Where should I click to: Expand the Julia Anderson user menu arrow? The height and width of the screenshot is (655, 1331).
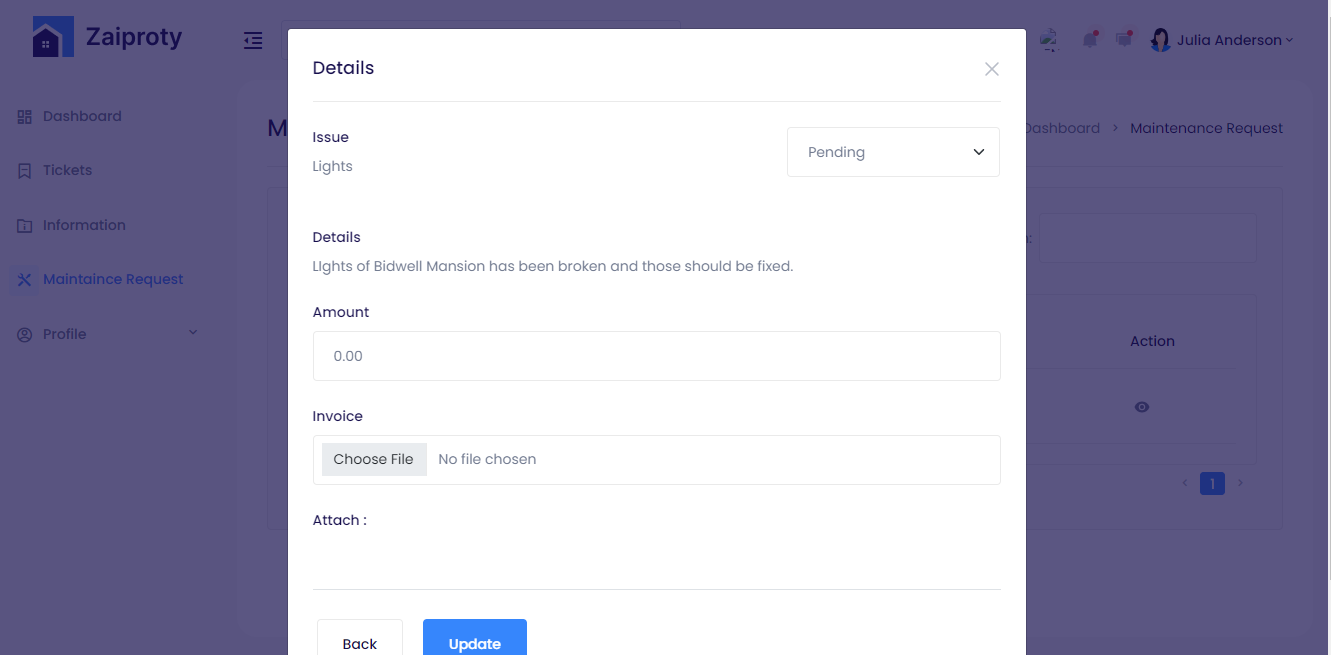[x=1289, y=41]
